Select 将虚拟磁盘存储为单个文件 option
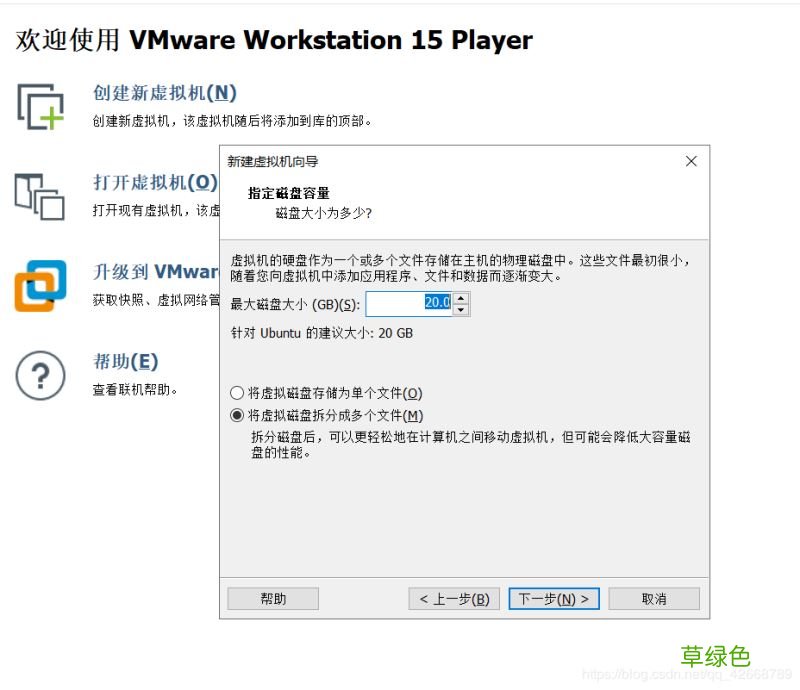The image size is (800, 690). click(327, 393)
